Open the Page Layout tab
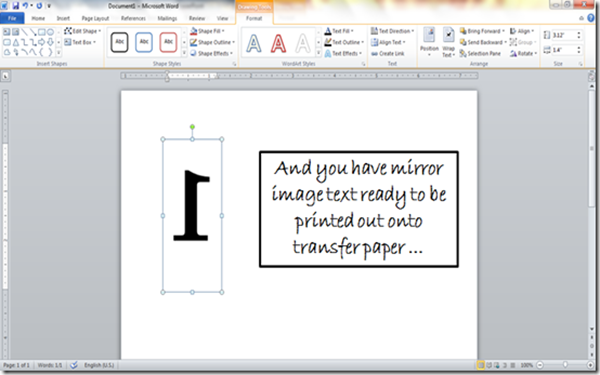600x375 pixels. click(95, 18)
